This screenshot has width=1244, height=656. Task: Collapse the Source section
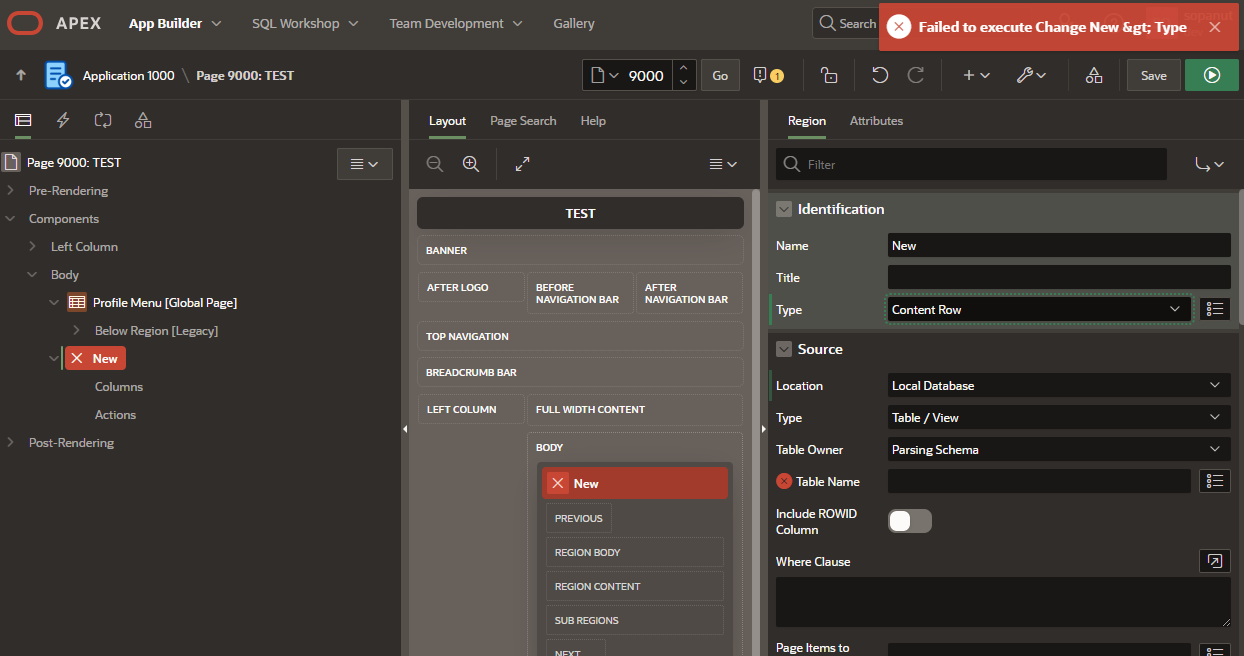tap(784, 349)
